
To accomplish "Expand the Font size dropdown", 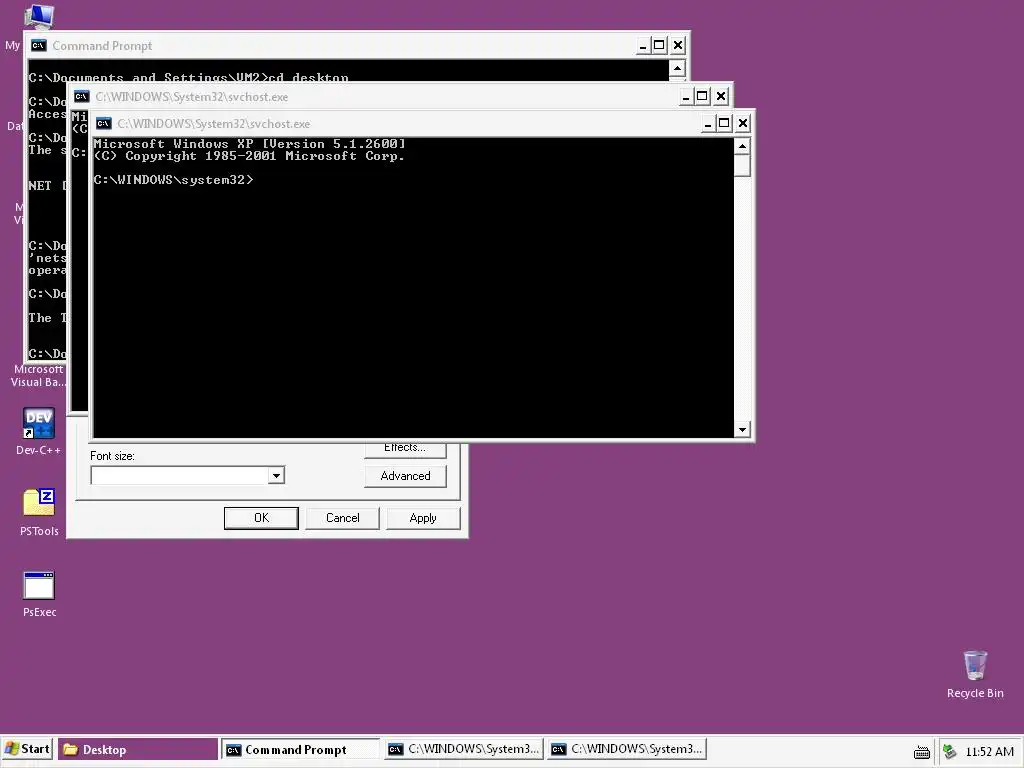I will tap(276, 475).
